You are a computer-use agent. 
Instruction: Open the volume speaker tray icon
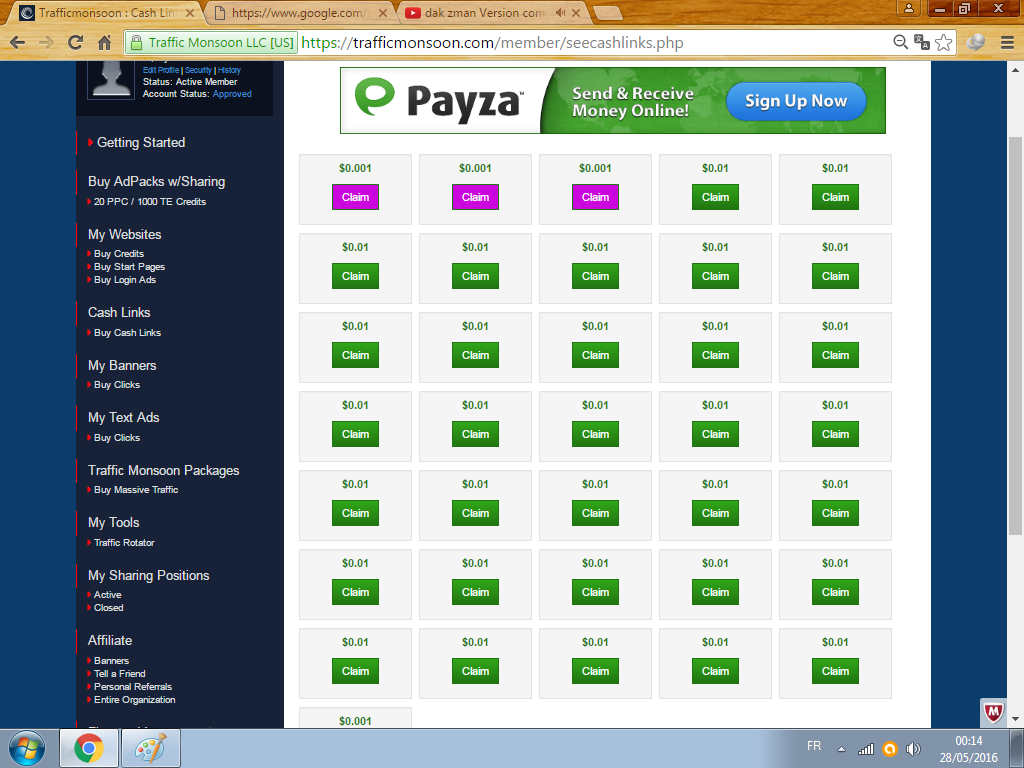tap(913, 749)
